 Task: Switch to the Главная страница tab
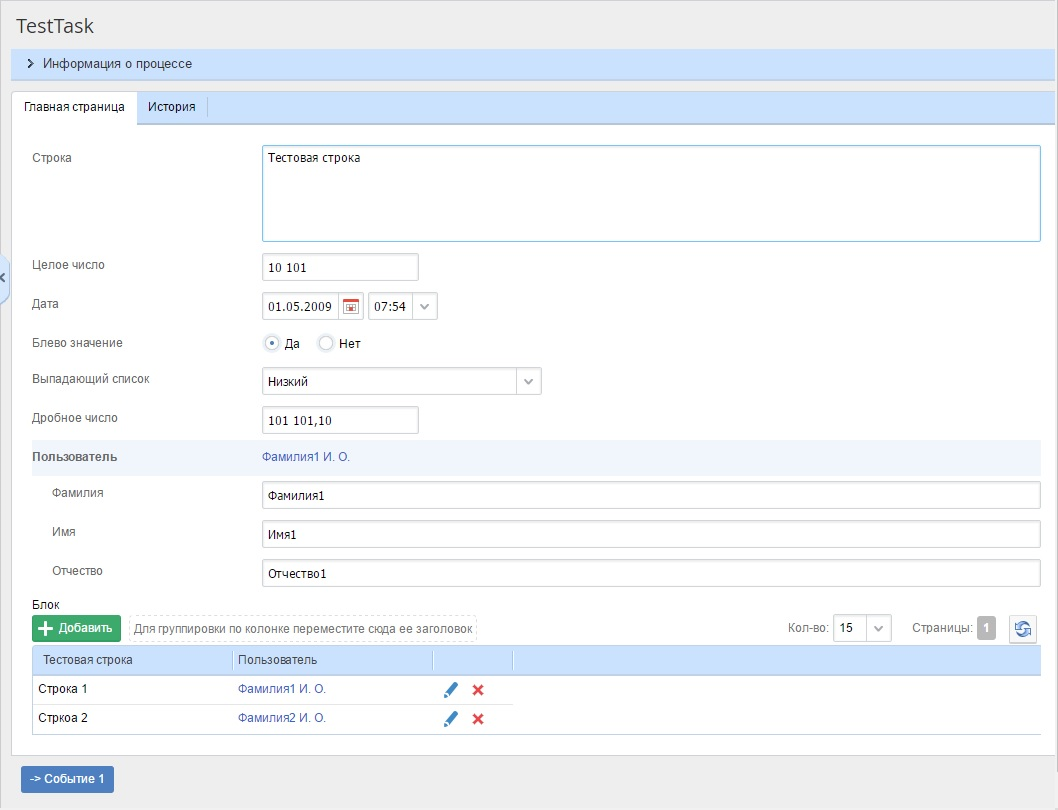(74, 107)
